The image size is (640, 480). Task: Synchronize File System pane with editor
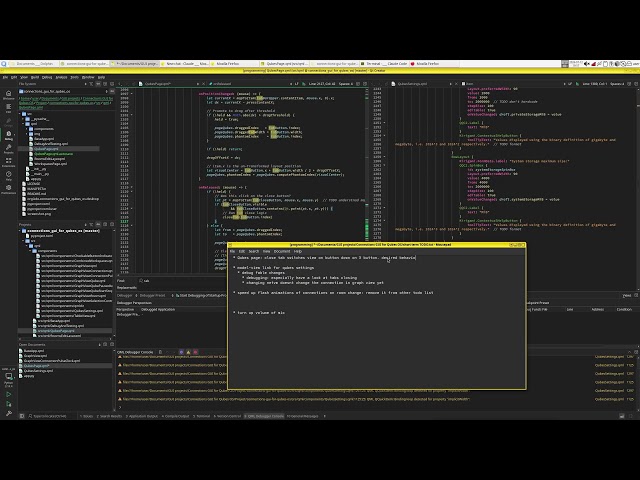tap(98, 84)
